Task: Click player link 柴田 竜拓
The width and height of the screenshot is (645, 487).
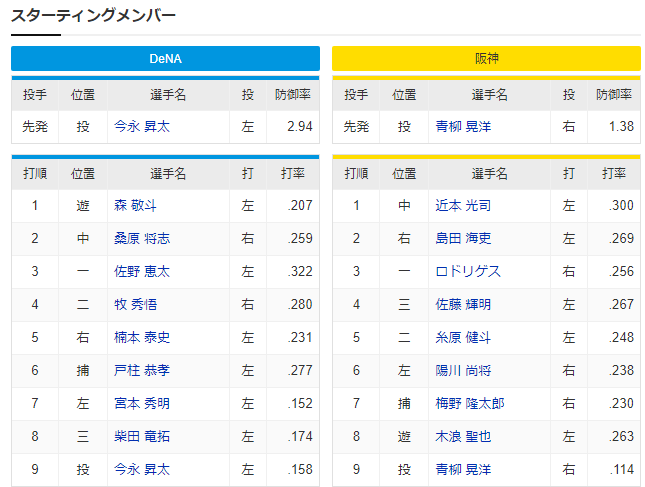Action: click(142, 436)
